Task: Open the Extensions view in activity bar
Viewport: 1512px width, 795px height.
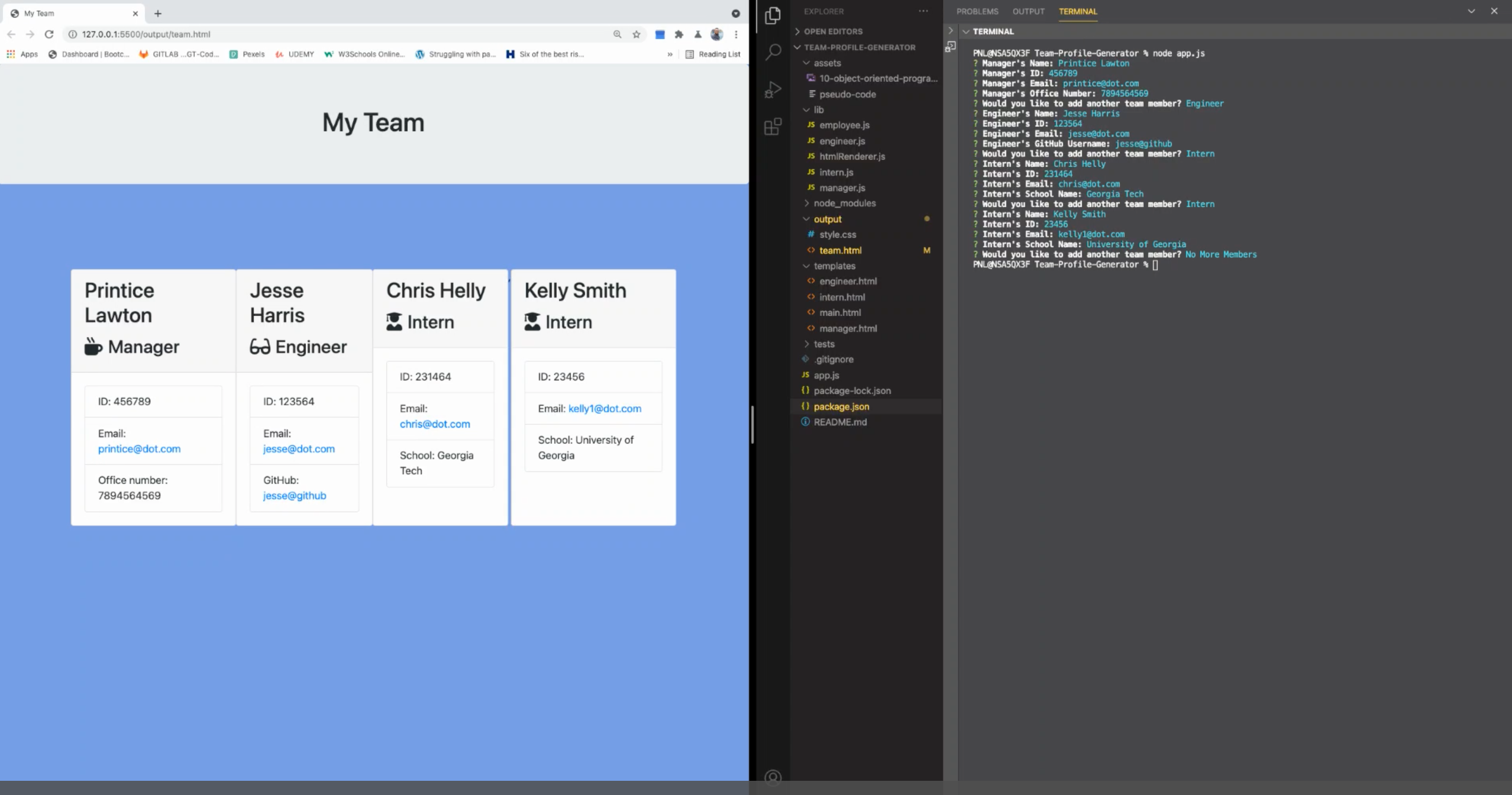Action: 773,127
